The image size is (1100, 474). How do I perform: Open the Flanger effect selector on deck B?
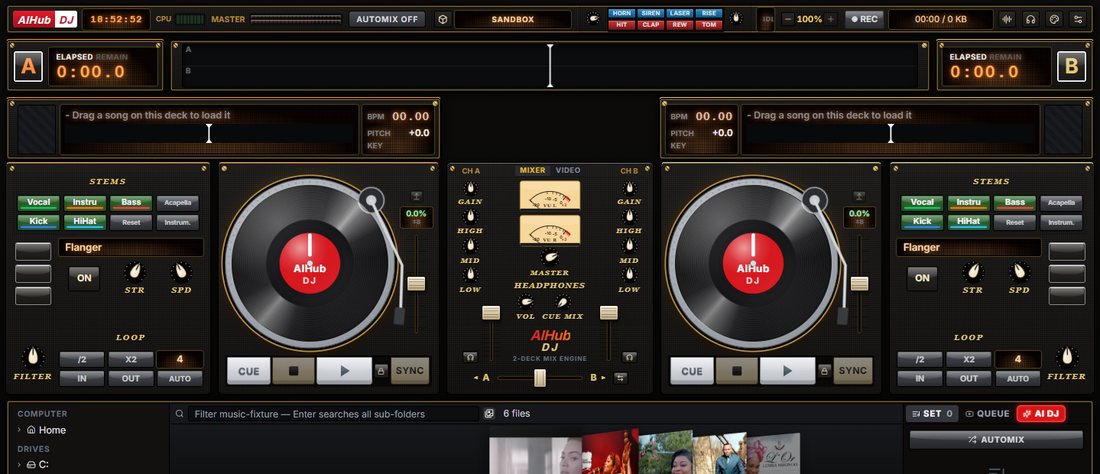point(969,248)
